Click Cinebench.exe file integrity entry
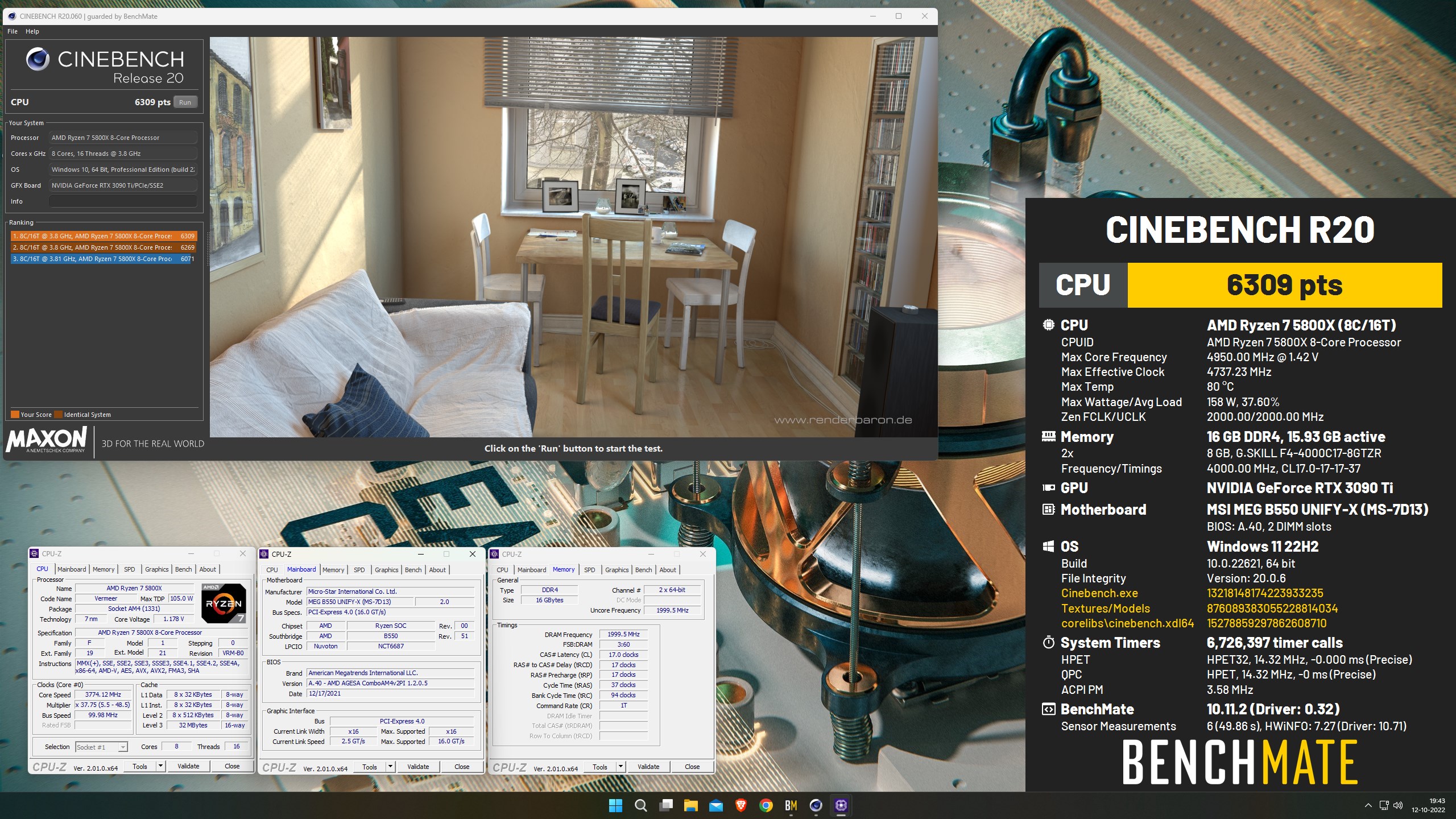The image size is (1456, 819). [1099, 593]
